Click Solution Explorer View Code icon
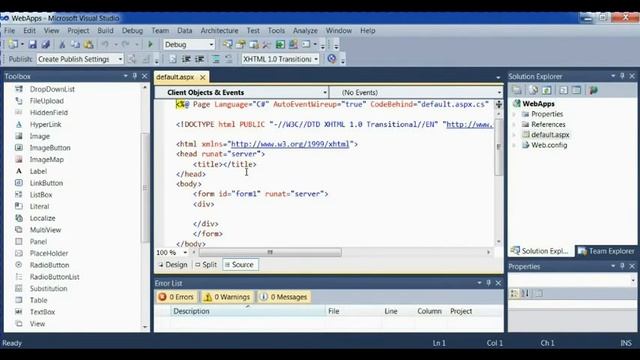This screenshot has width=640, height=360. (563, 90)
